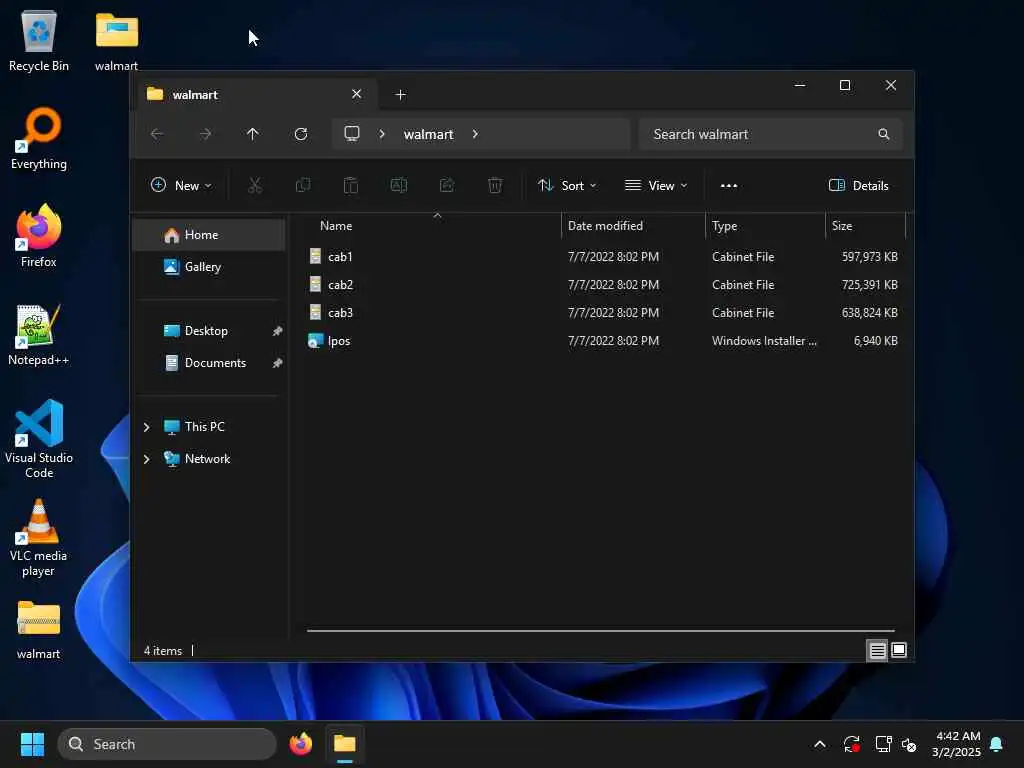Viewport: 1024px width, 768px height.
Task: Open the See more ellipsis menu
Action: tap(729, 185)
